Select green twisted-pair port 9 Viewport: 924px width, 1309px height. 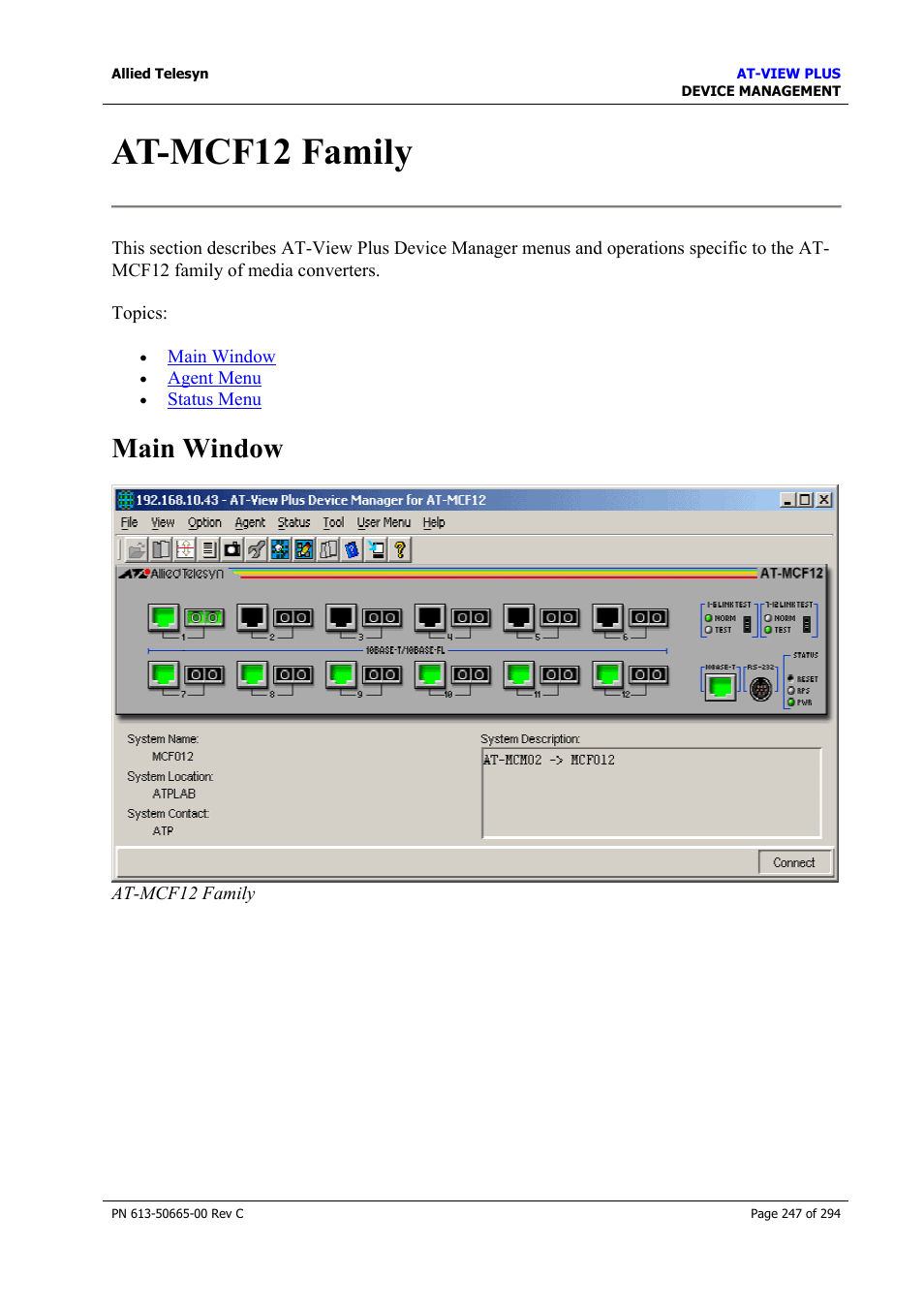(x=341, y=674)
